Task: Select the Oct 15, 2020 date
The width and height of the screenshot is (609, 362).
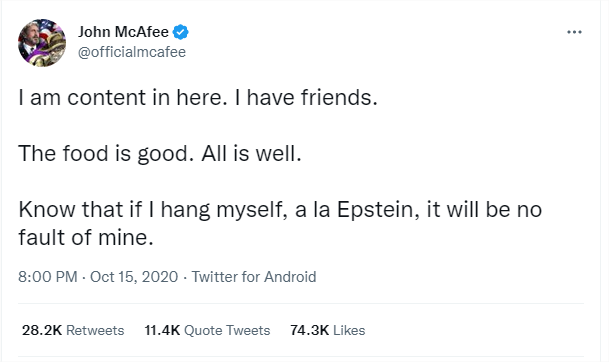Action: click(x=134, y=277)
